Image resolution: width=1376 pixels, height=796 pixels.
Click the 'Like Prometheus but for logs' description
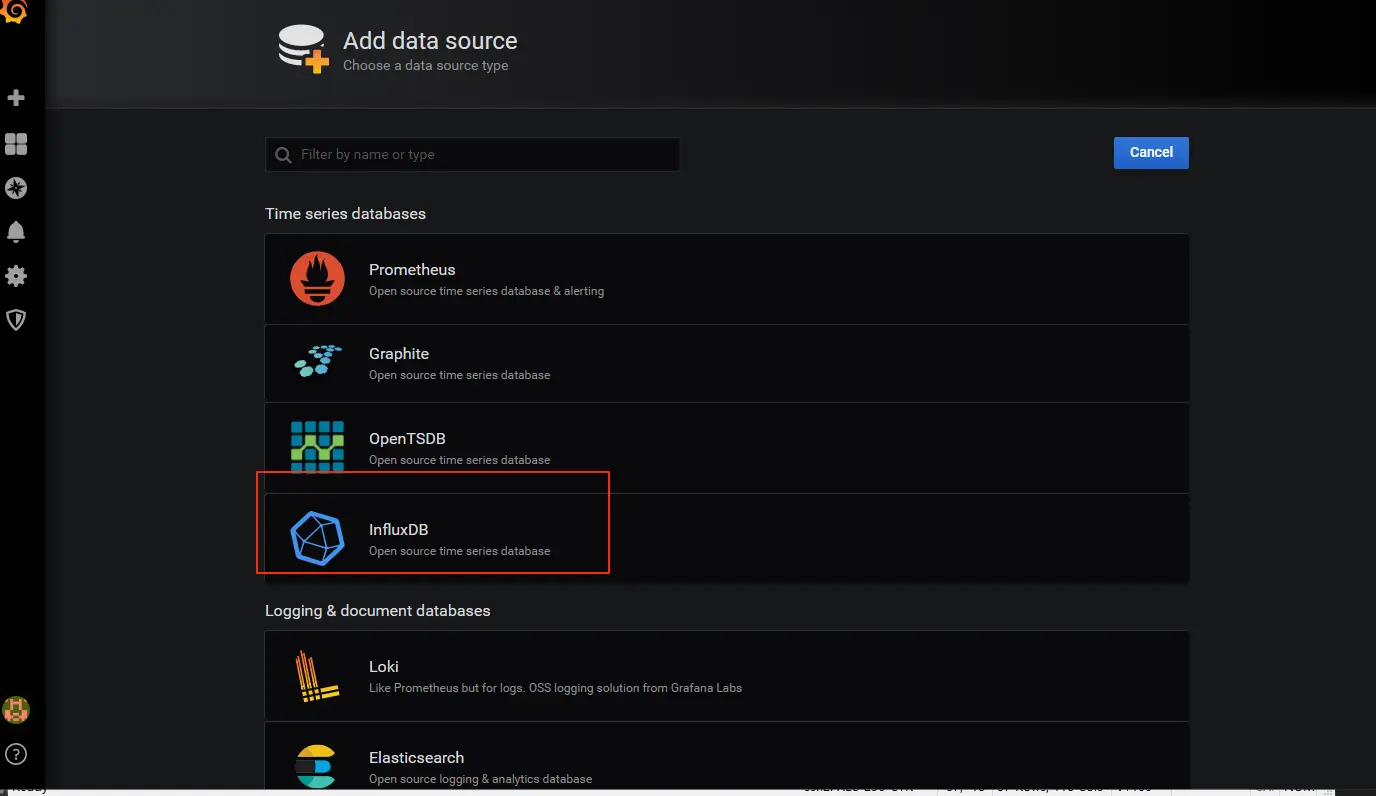coord(555,688)
